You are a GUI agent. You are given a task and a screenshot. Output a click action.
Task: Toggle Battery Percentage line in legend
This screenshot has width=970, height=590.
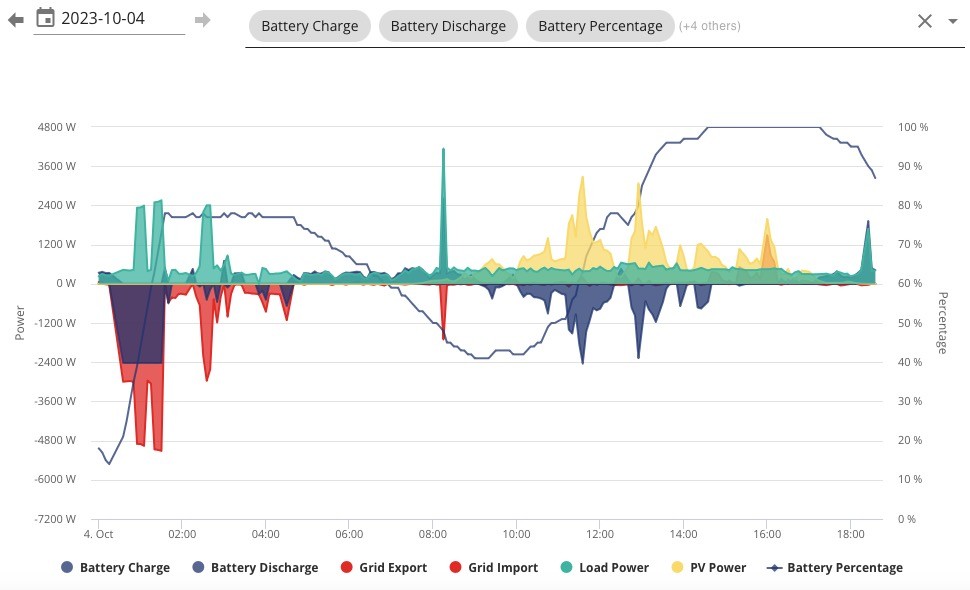click(x=835, y=567)
